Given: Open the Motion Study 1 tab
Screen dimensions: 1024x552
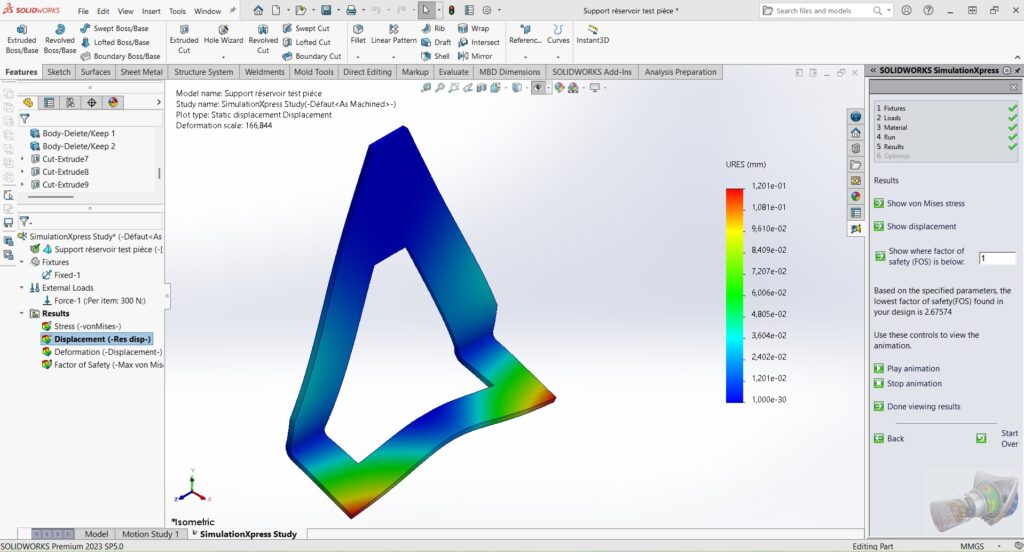Looking at the screenshot, I should pyautogui.click(x=150, y=534).
